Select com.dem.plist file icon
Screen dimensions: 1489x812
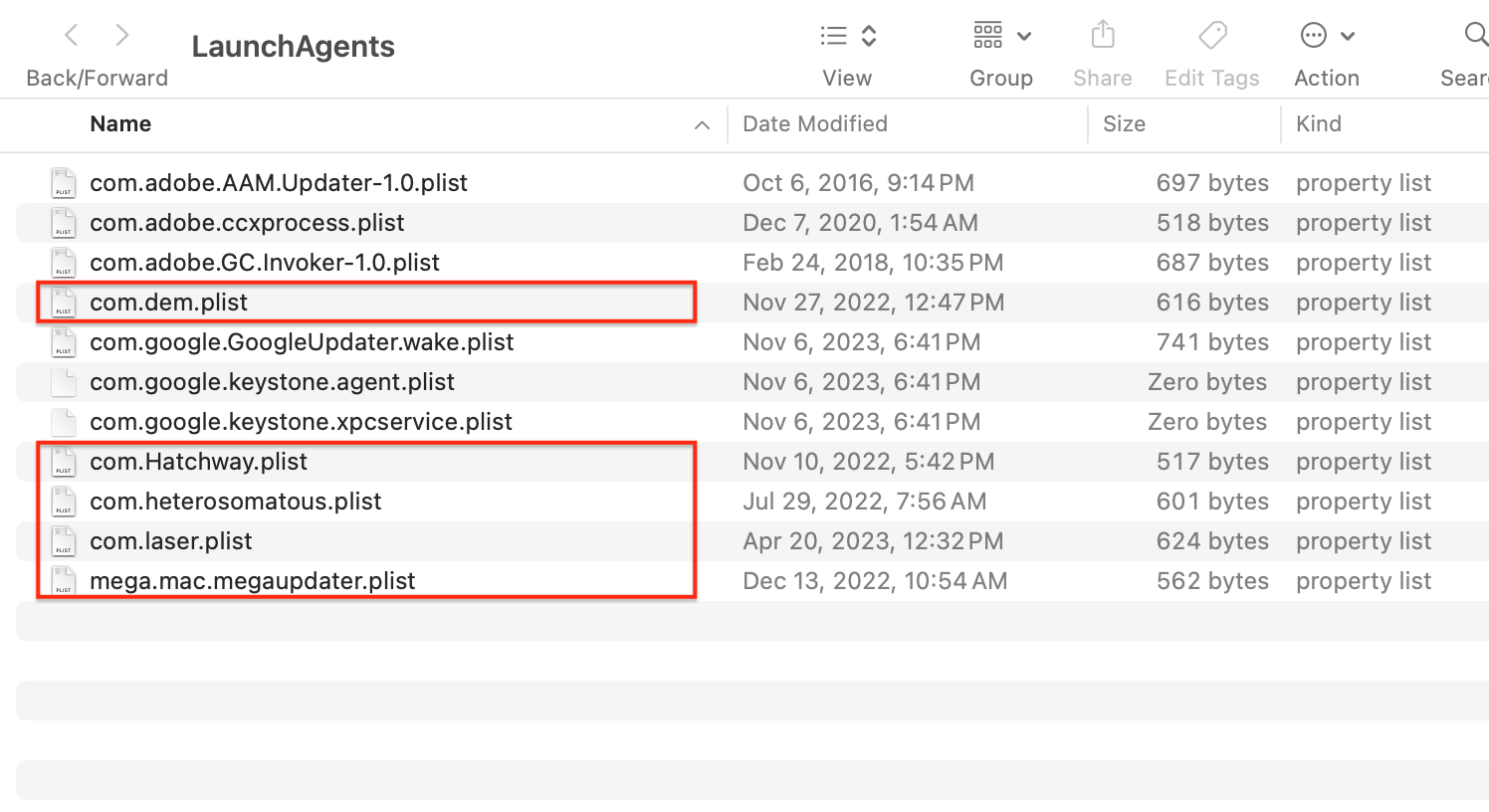coord(64,303)
